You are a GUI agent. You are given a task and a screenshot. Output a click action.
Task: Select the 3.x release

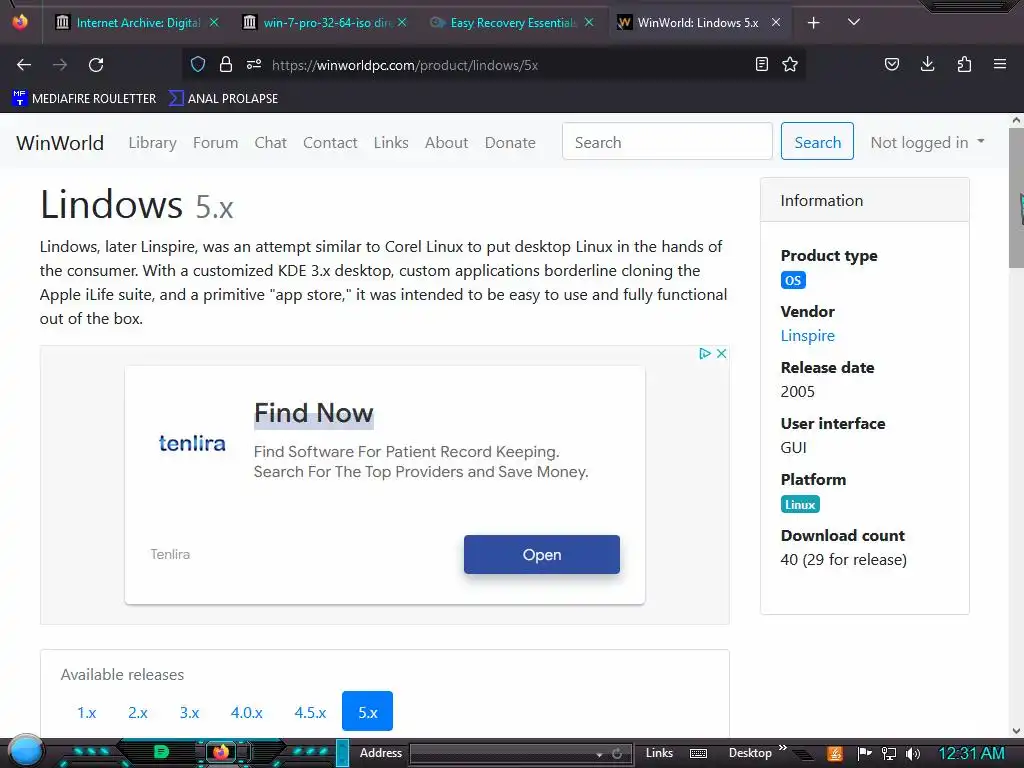(x=189, y=712)
